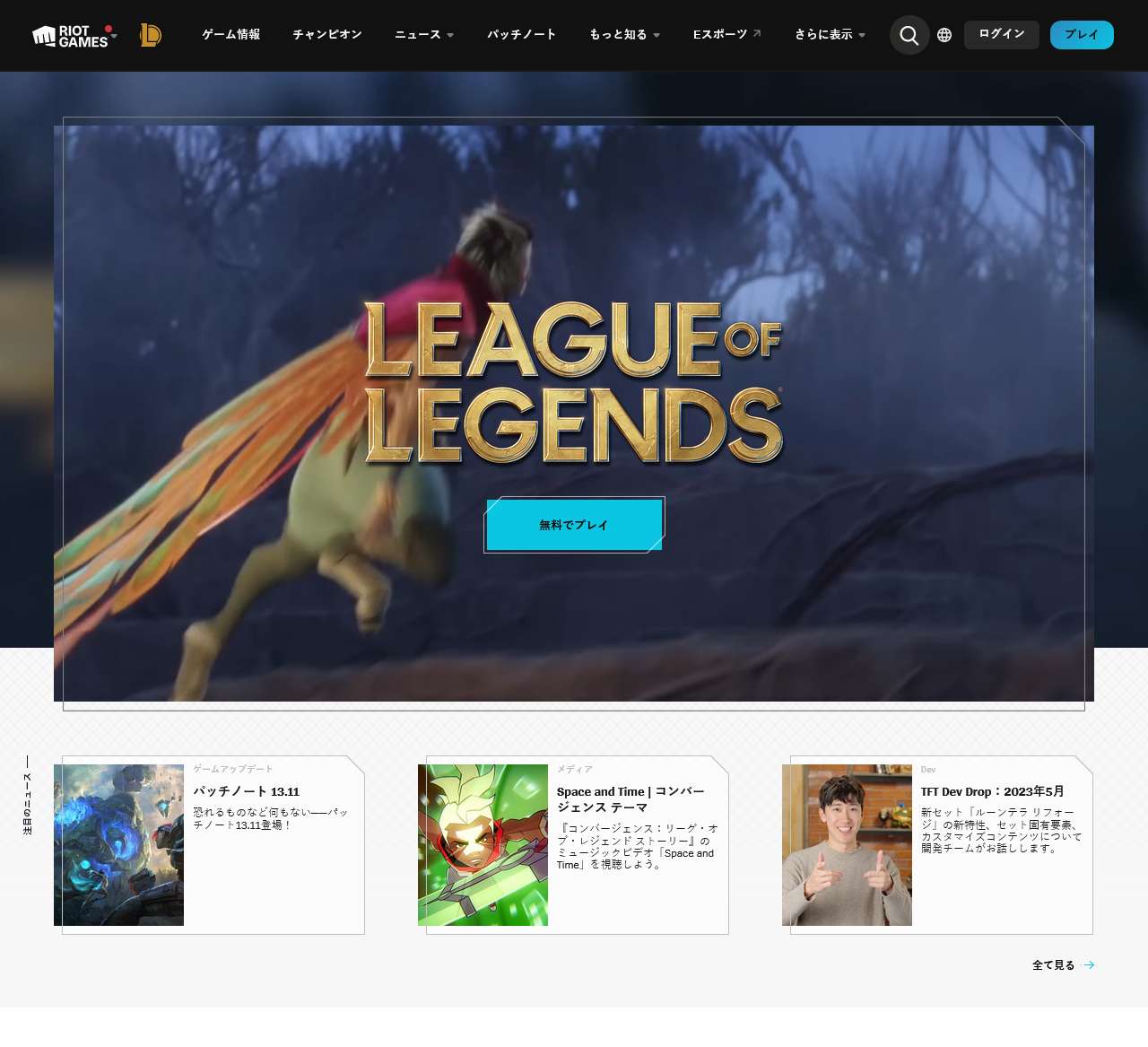The height and width of the screenshot is (1047, 1148).
Task: Select the もっと知る menu label
Action: click(x=618, y=34)
